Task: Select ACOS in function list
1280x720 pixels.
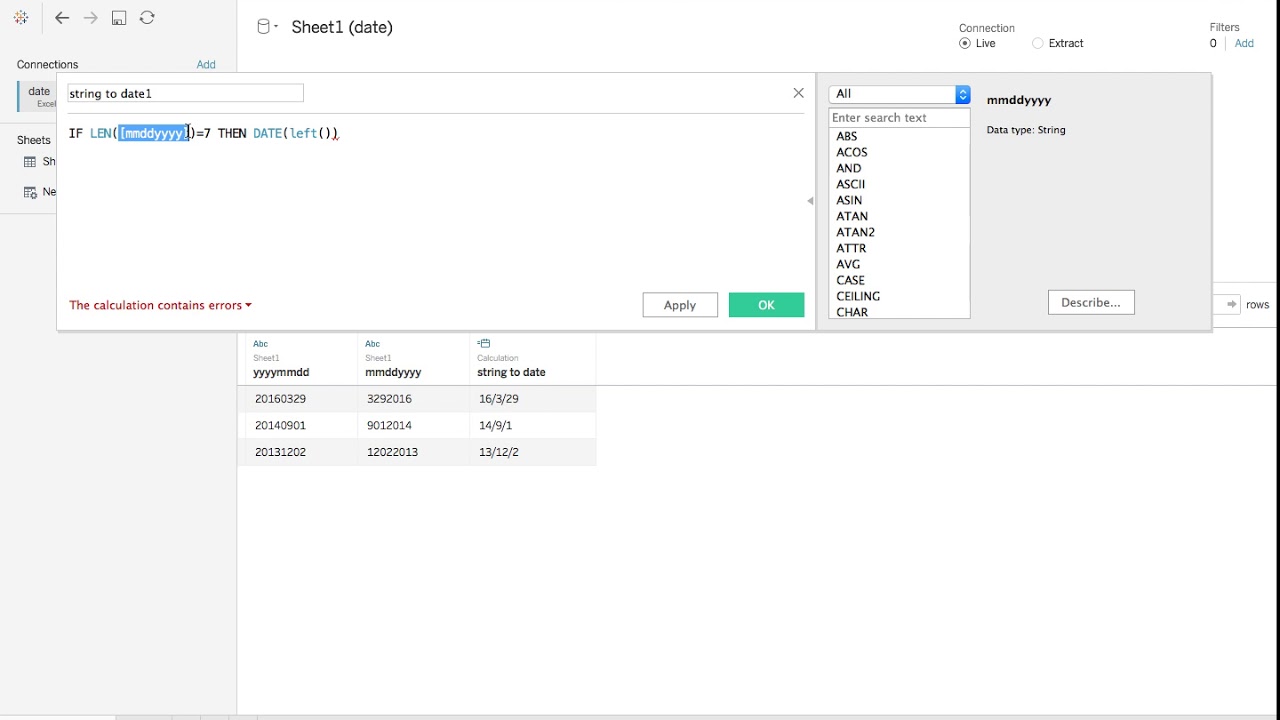Action: click(852, 152)
